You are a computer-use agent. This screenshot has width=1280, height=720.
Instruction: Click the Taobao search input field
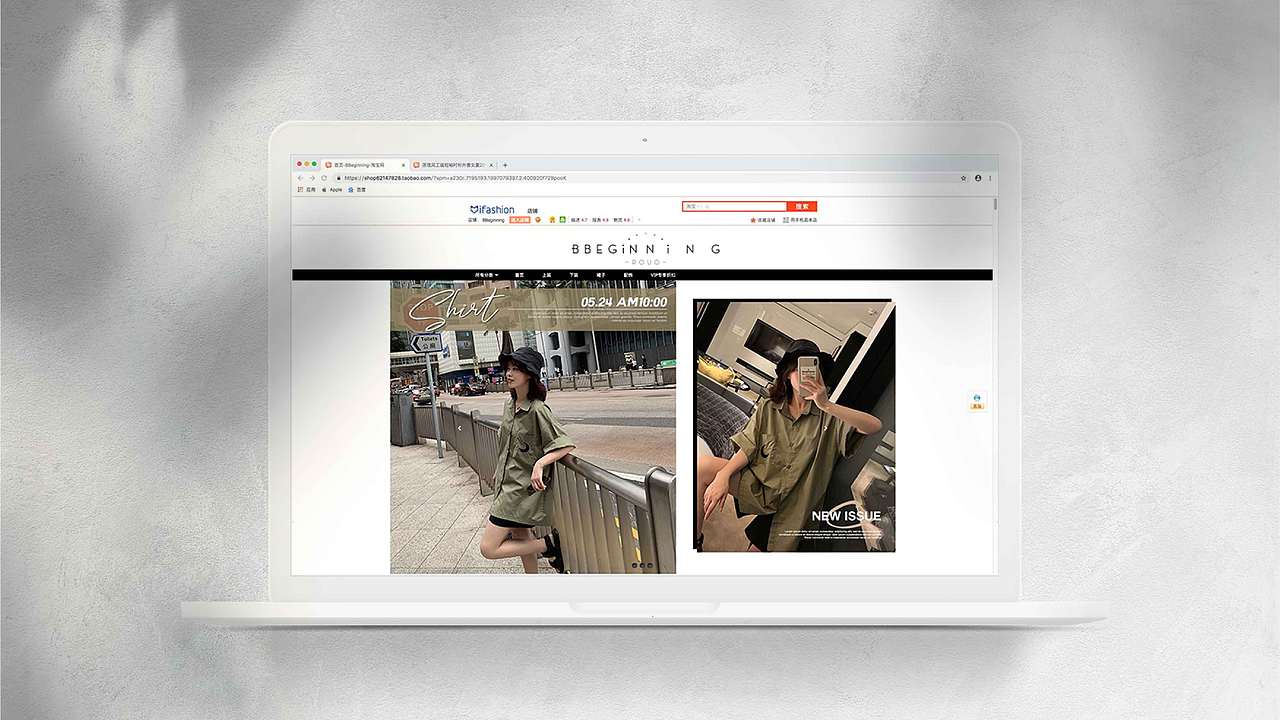[x=734, y=206]
